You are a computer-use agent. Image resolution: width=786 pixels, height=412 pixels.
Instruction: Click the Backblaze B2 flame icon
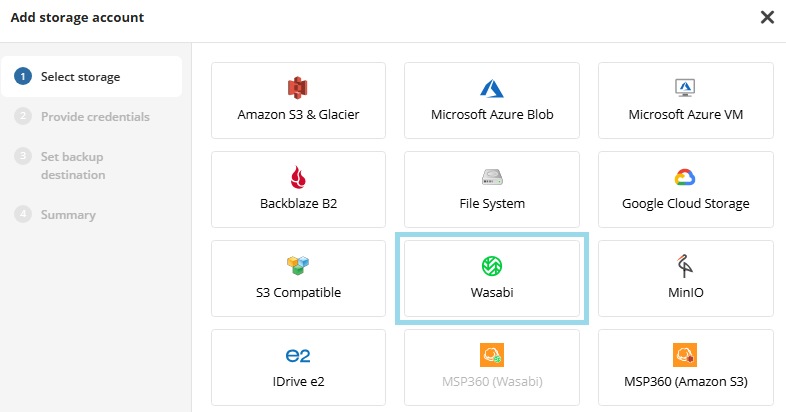coord(298,177)
